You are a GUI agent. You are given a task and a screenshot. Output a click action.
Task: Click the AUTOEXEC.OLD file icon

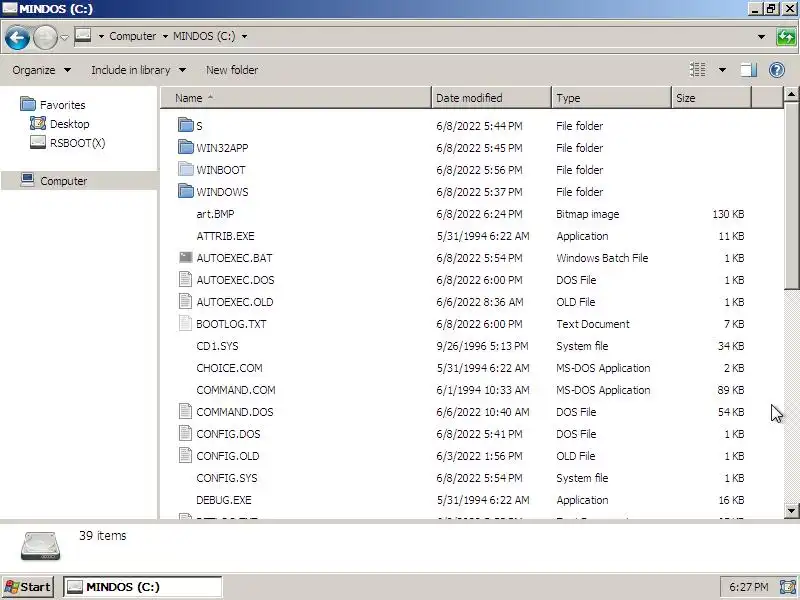[186, 301]
